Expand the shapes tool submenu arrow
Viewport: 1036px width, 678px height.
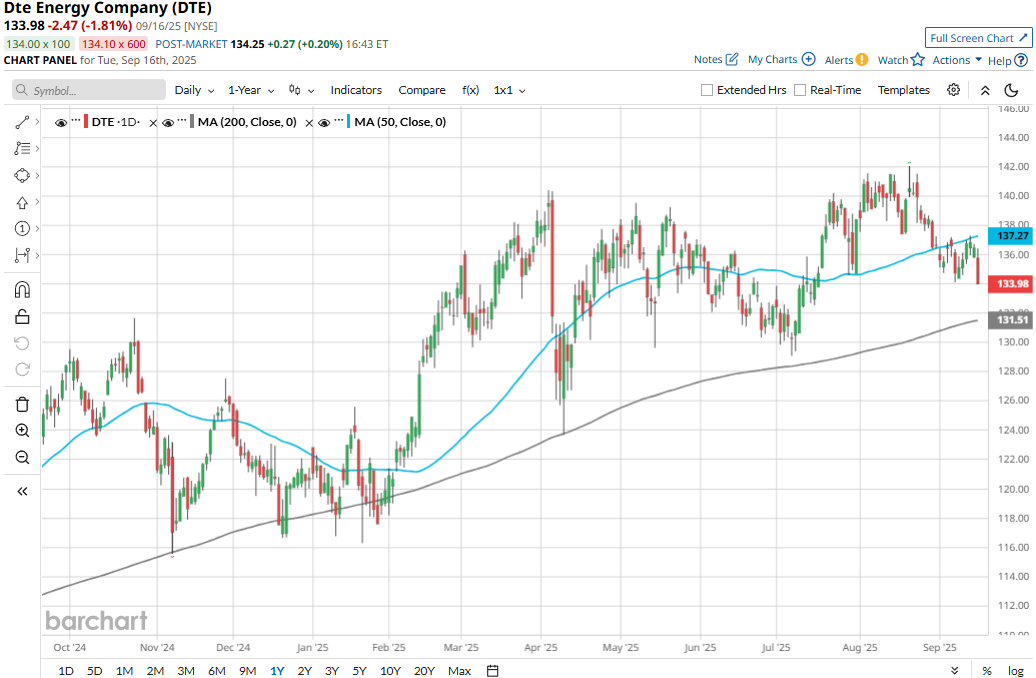37,175
